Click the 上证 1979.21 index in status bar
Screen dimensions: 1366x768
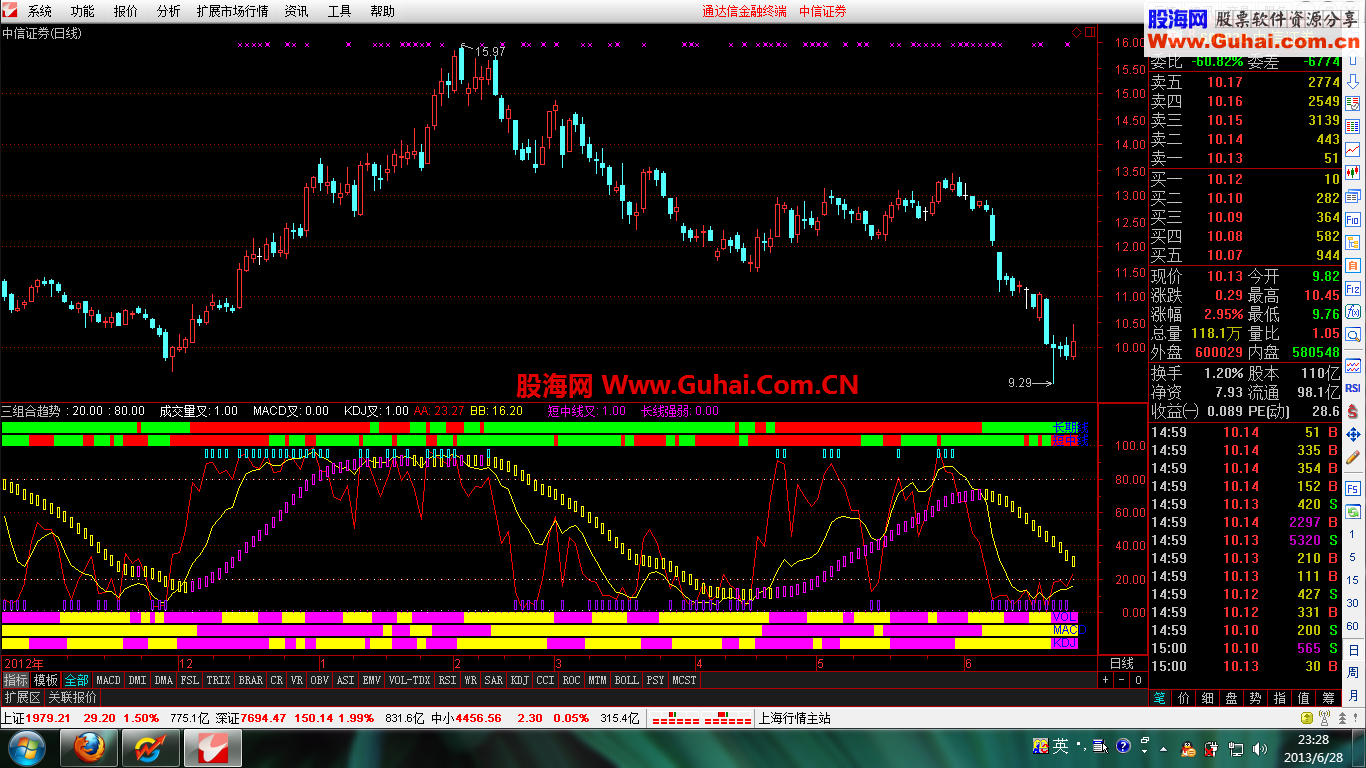tap(36, 718)
